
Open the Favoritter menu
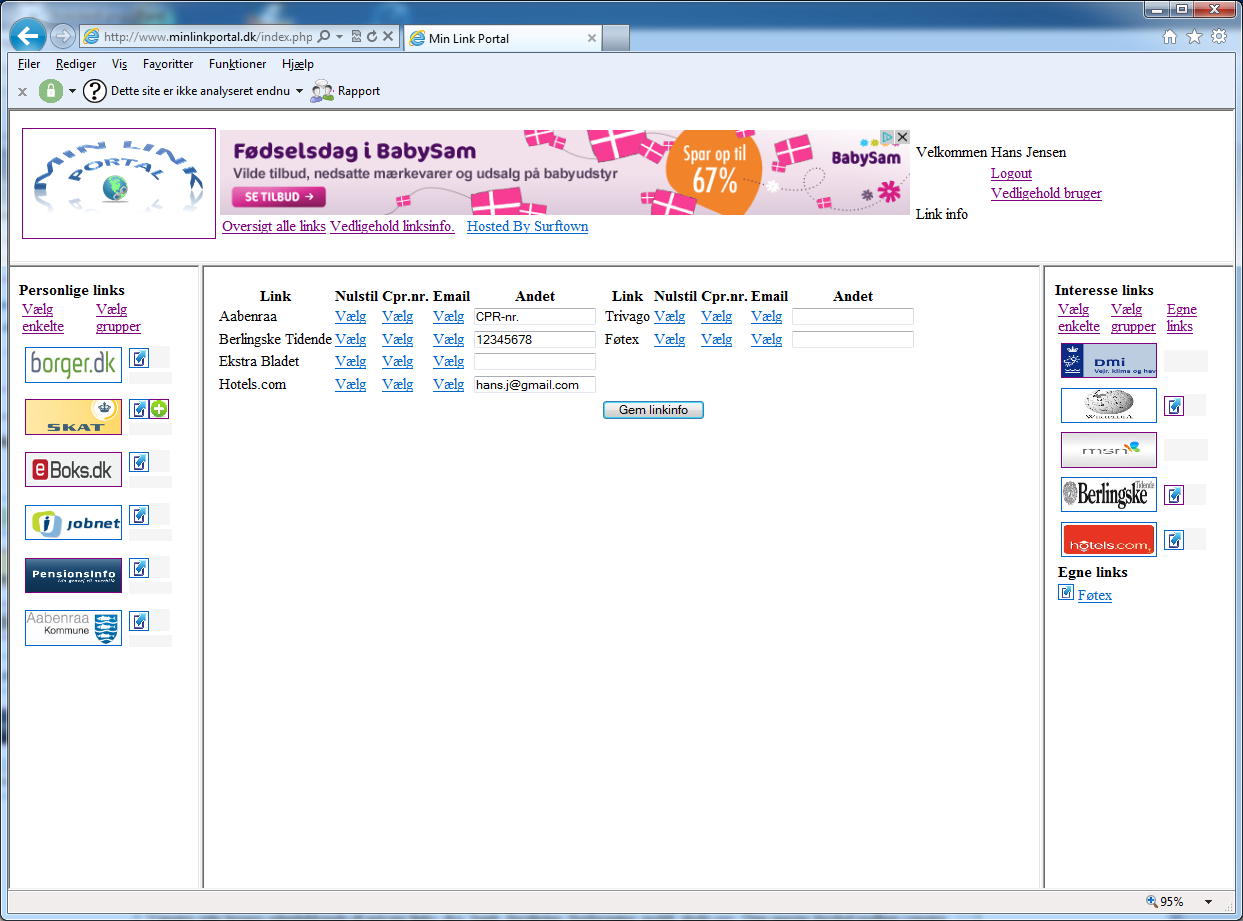pos(168,64)
